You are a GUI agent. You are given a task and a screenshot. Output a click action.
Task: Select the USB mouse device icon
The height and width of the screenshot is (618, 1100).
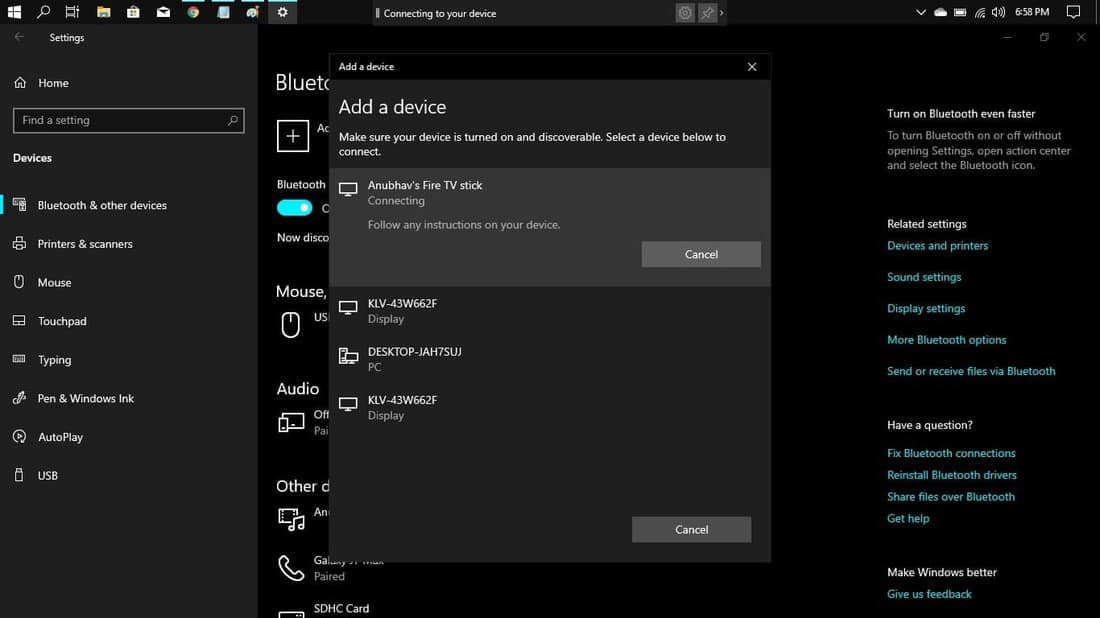click(290, 324)
